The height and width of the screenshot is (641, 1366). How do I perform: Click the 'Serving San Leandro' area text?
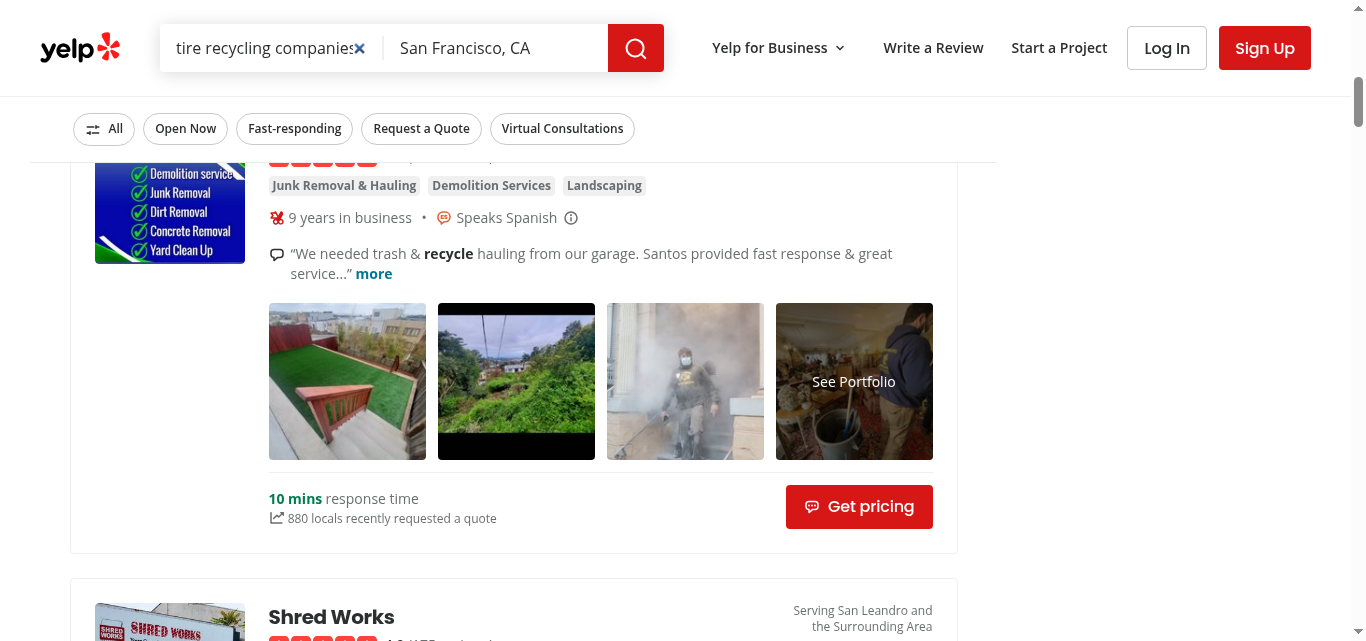point(863,618)
